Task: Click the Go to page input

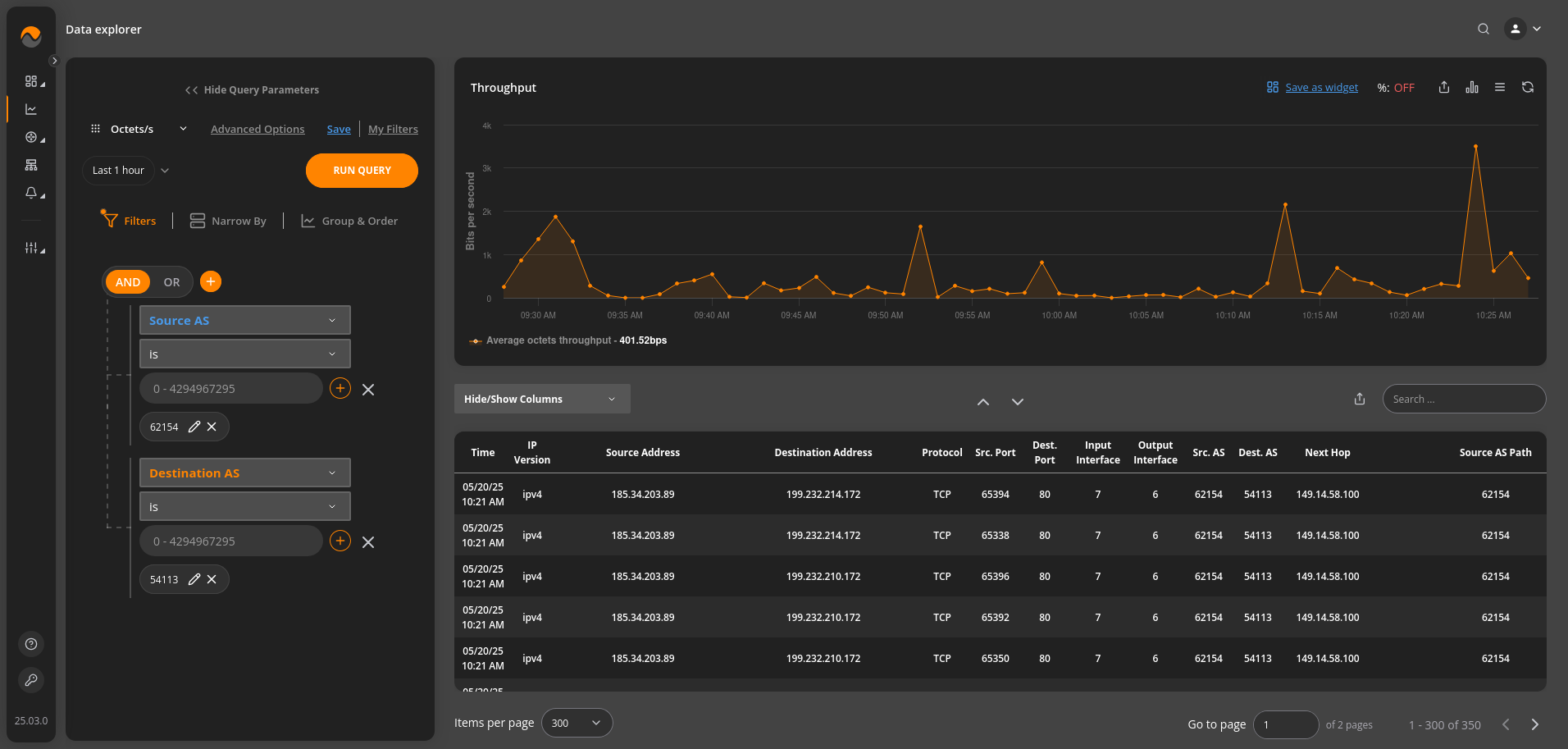Action: 1285,724
